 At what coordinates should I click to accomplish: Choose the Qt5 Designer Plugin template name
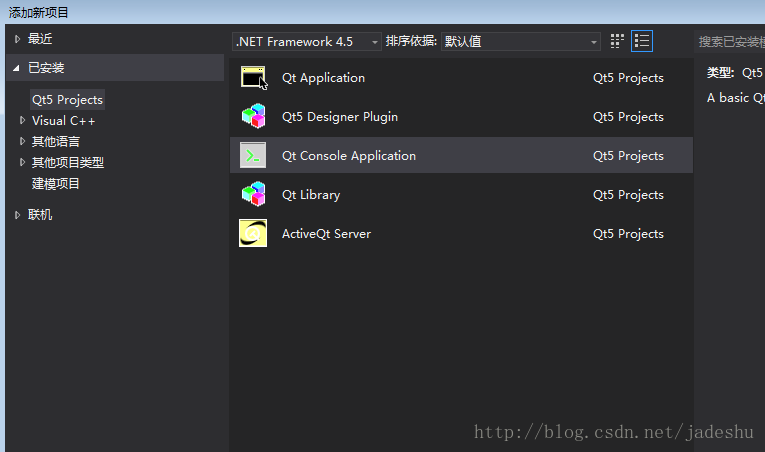[340, 117]
